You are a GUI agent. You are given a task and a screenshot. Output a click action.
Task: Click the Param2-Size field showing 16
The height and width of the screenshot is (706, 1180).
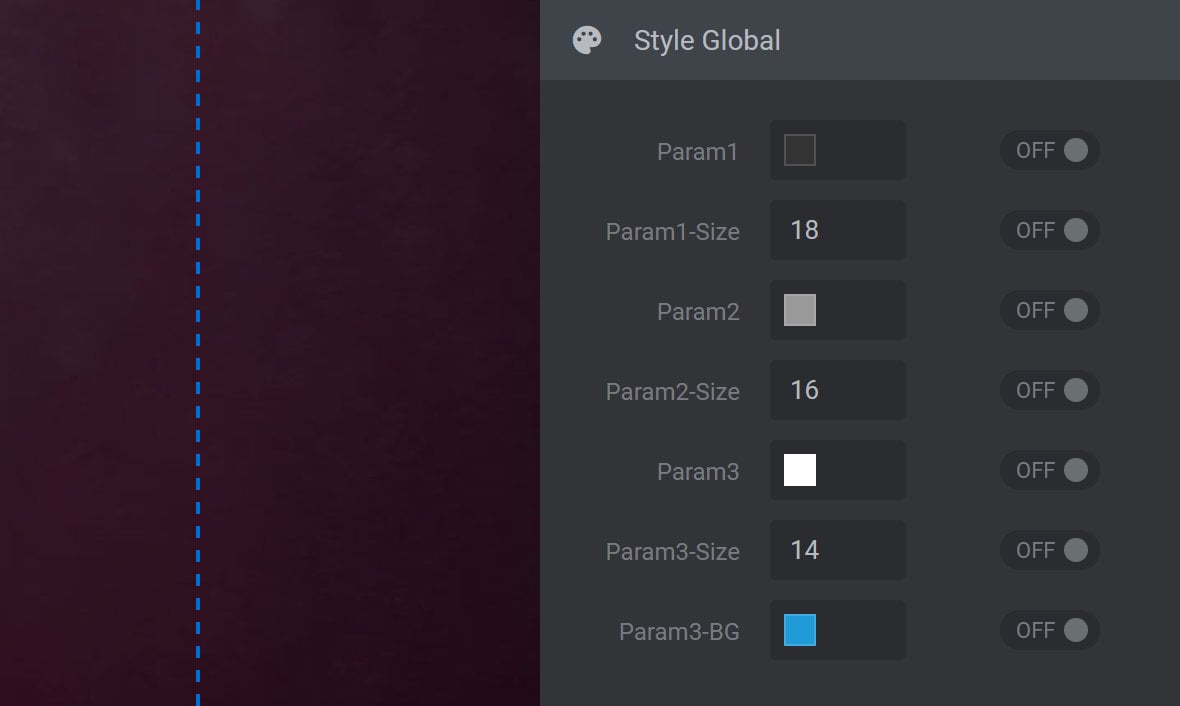(x=838, y=390)
